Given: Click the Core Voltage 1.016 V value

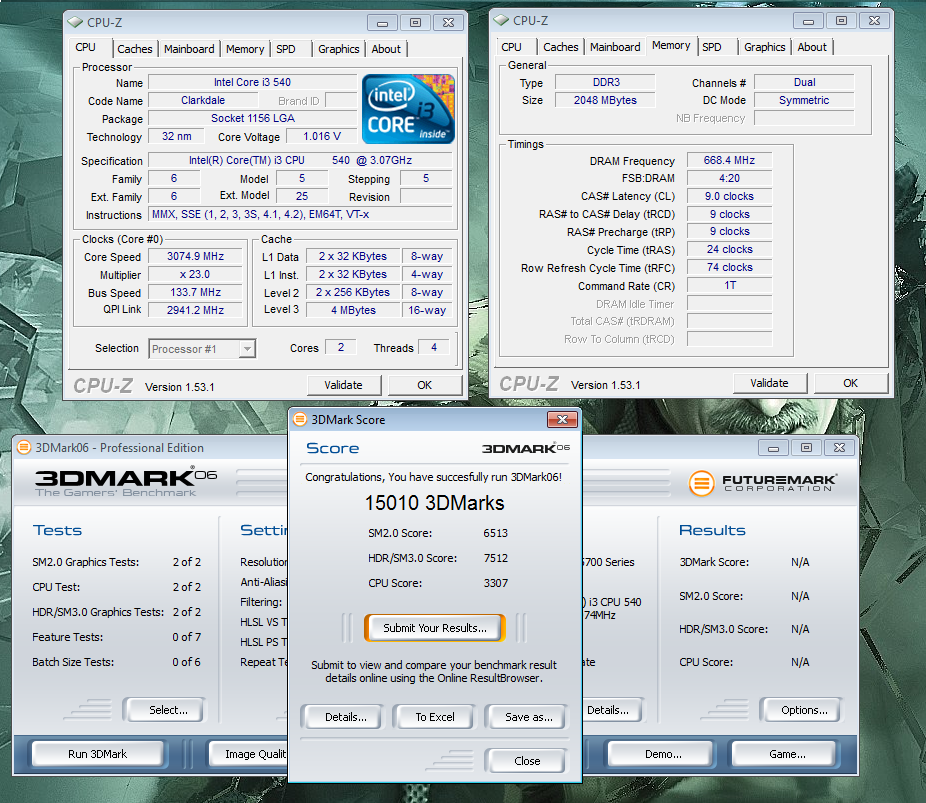Looking at the screenshot, I should point(322,136).
